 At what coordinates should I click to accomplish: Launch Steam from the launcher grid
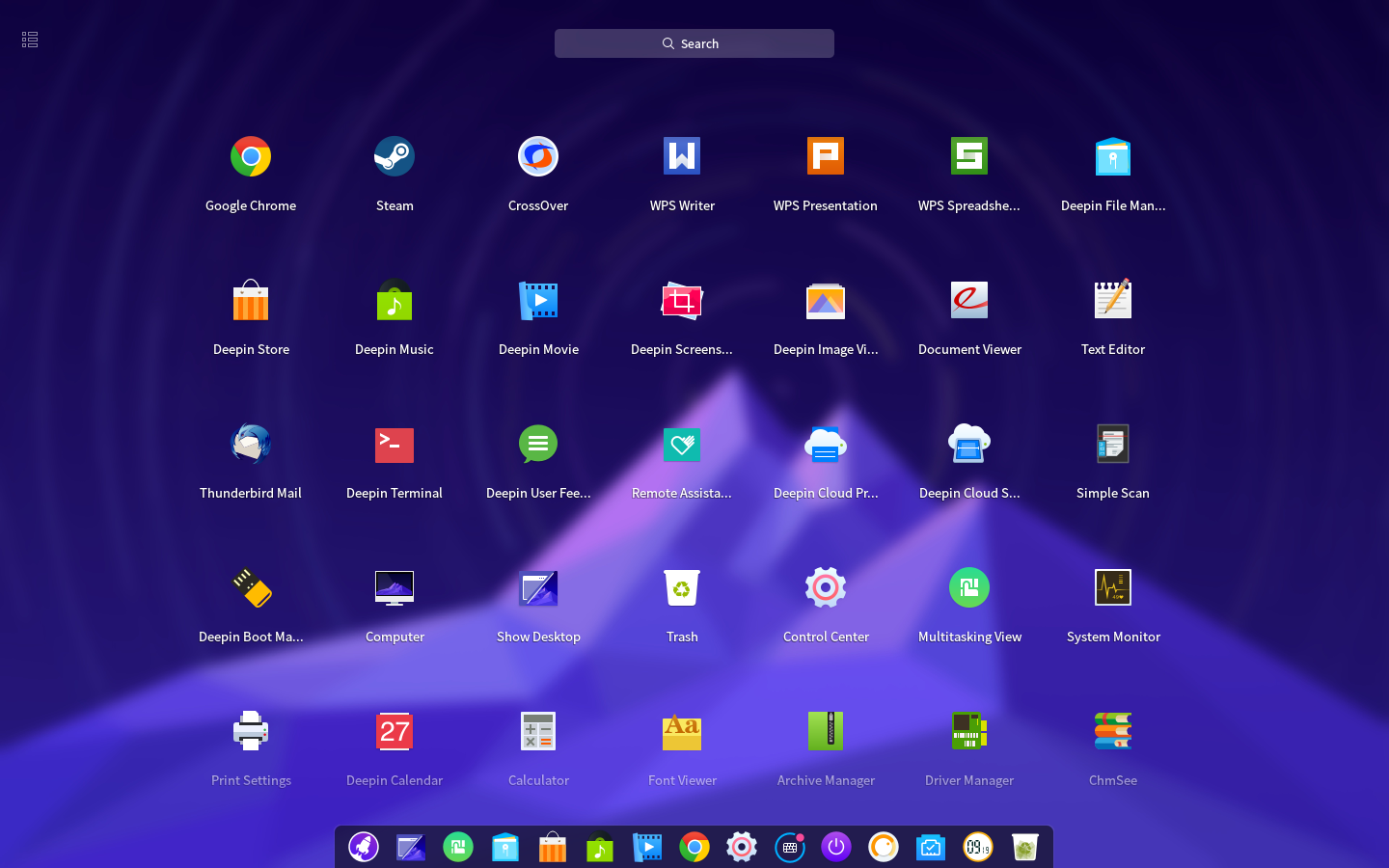[395, 156]
